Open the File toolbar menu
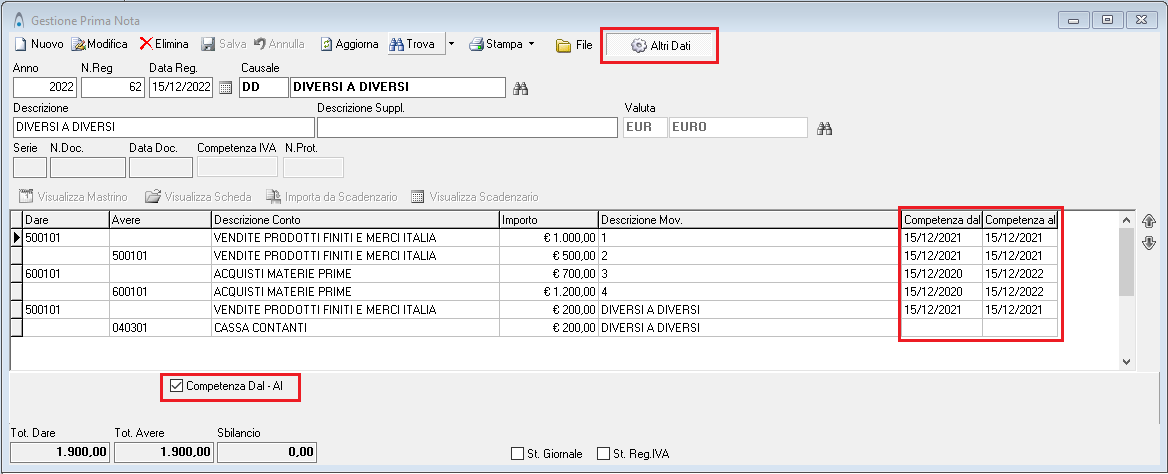This screenshot has width=1168, height=474. (574, 45)
